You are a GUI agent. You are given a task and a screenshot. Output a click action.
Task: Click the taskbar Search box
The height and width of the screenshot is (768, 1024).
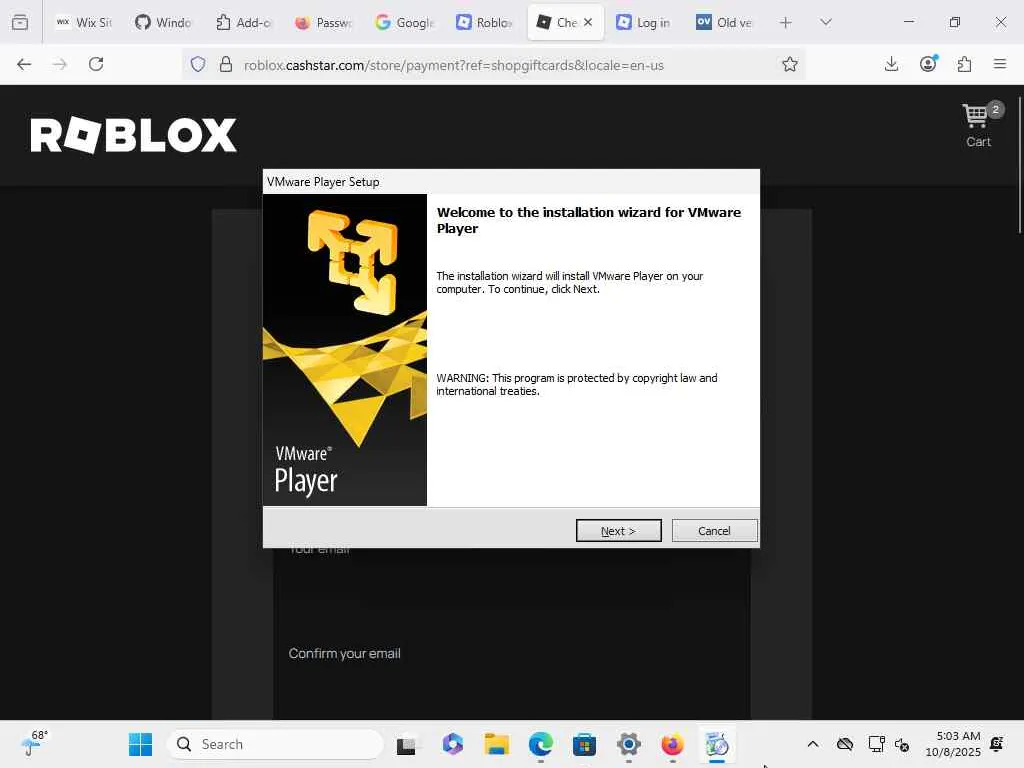(276, 744)
